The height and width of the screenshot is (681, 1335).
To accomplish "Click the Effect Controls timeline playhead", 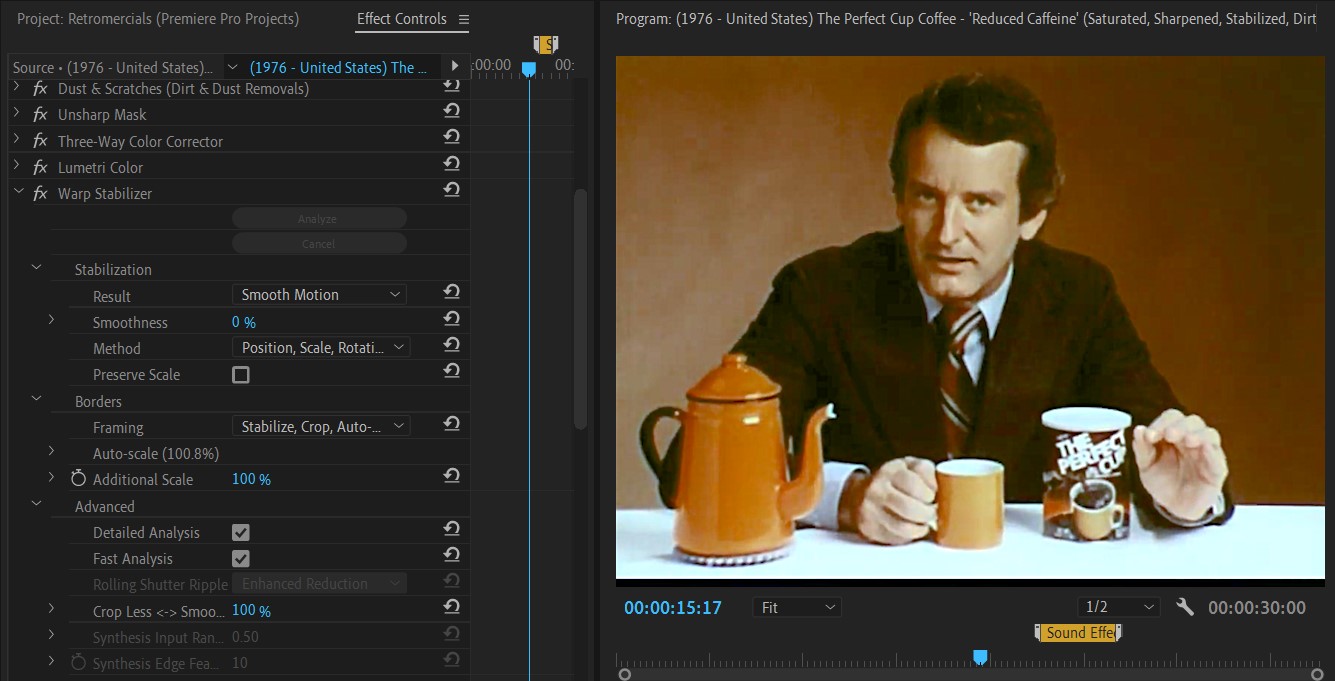I will click(529, 68).
